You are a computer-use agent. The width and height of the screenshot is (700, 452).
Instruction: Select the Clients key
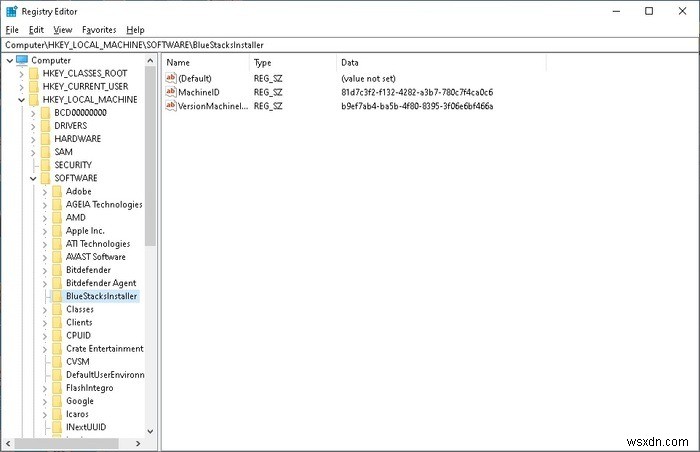[79, 322]
